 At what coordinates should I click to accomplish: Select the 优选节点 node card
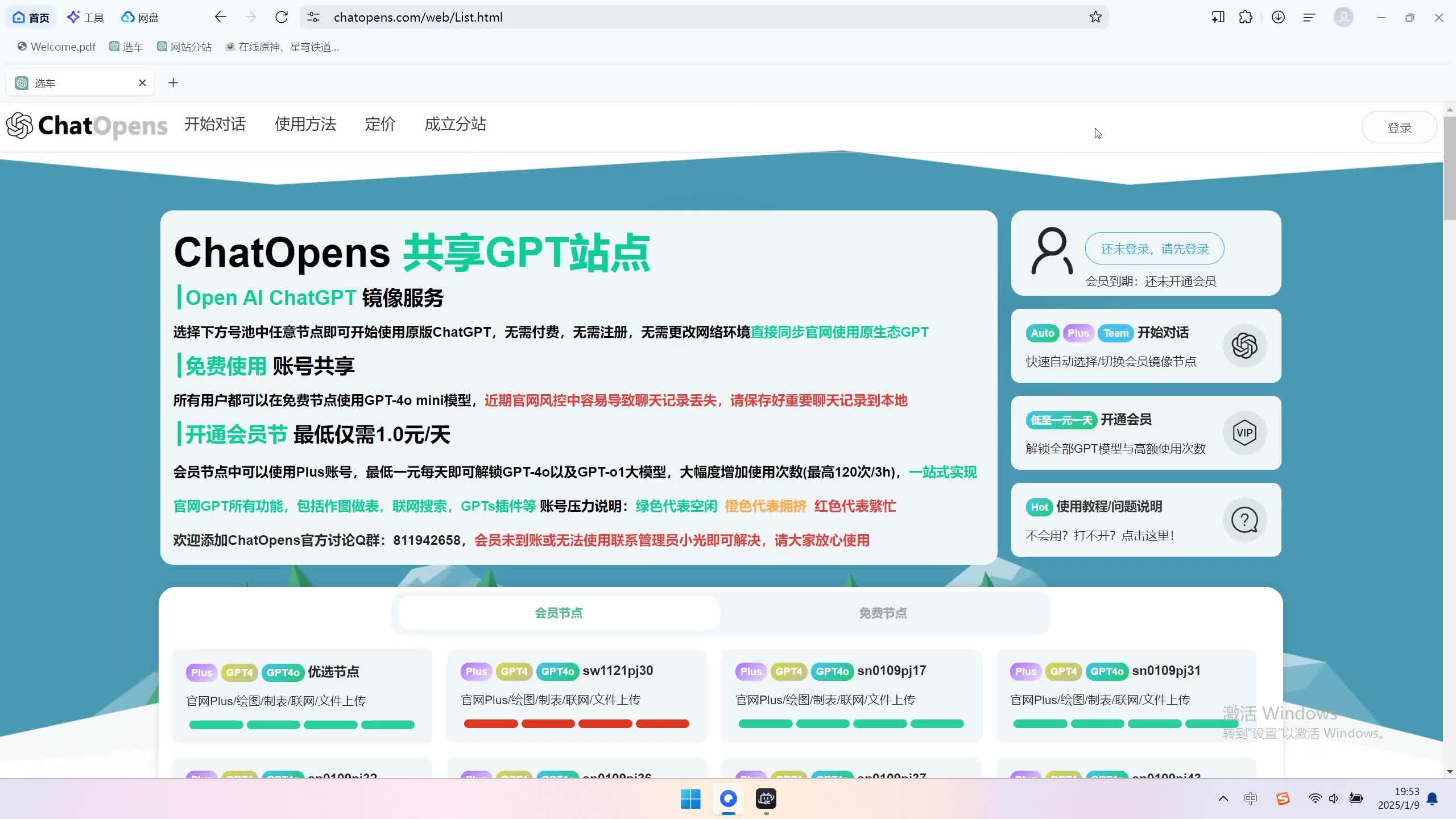click(302, 696)
